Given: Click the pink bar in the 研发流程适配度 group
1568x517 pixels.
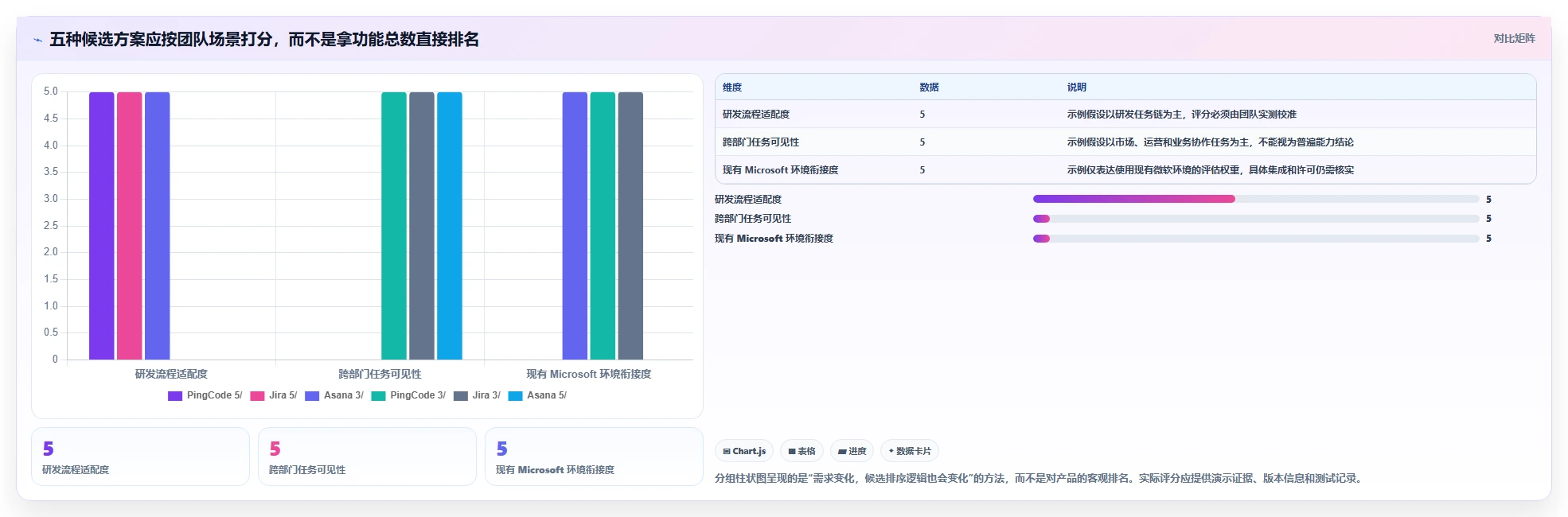Looking at the screenshot, I should pos(130,226).
